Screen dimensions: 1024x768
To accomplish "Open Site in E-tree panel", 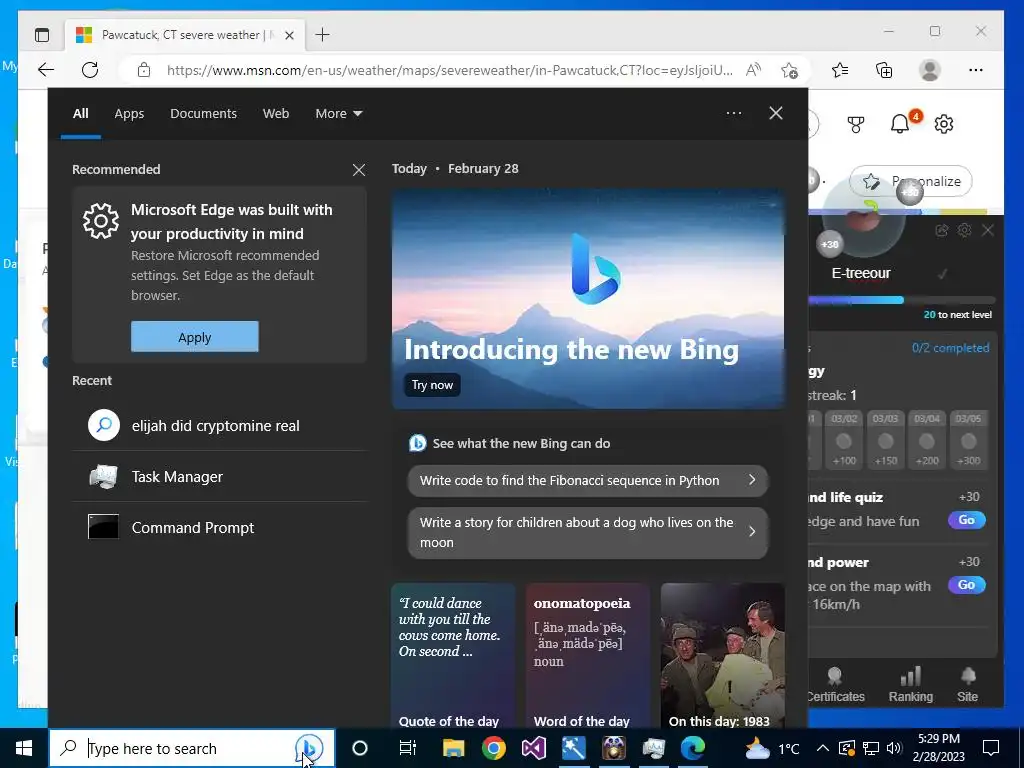I will coord(967,684).
